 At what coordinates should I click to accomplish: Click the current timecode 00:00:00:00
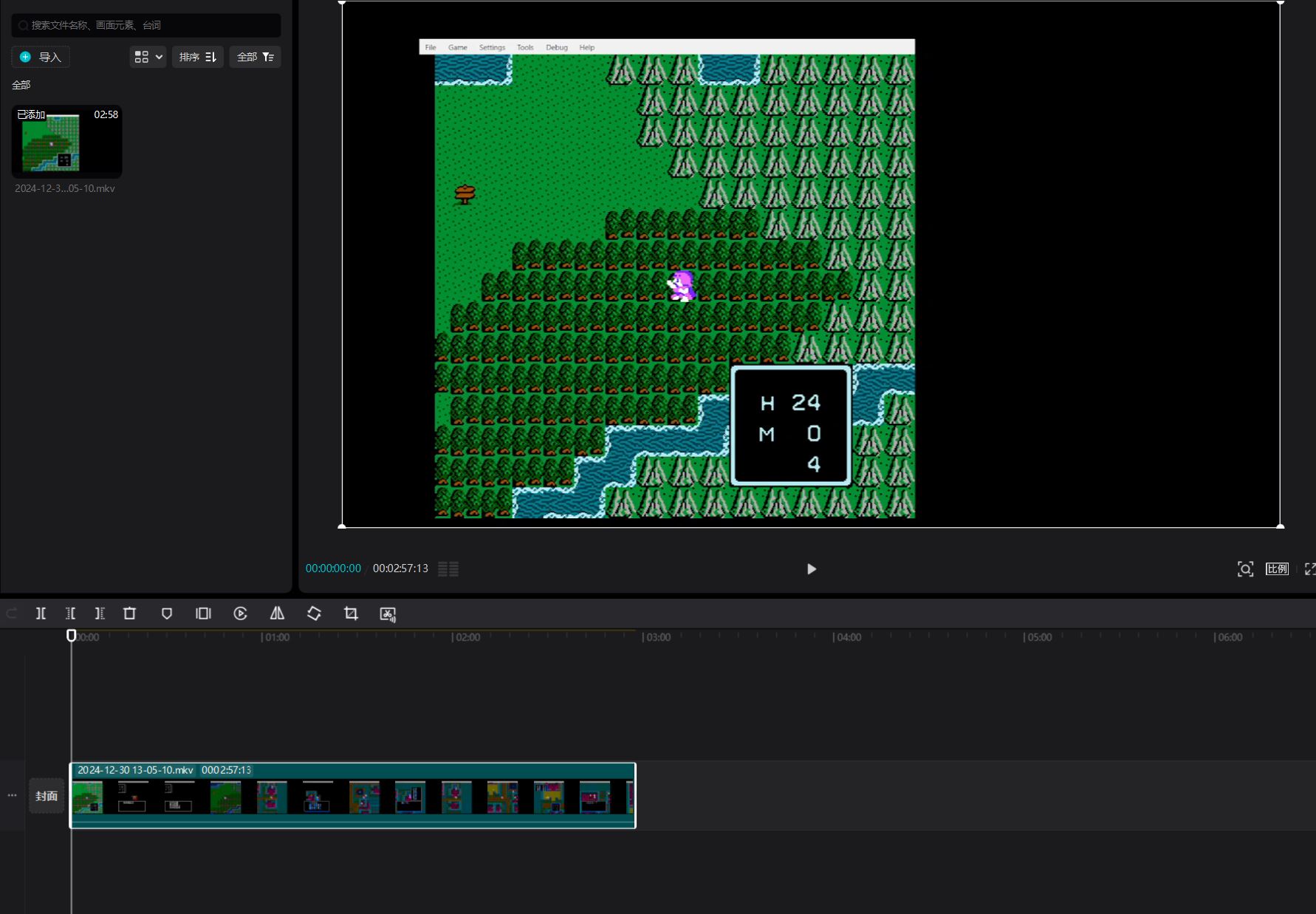[x=333, y=568]
